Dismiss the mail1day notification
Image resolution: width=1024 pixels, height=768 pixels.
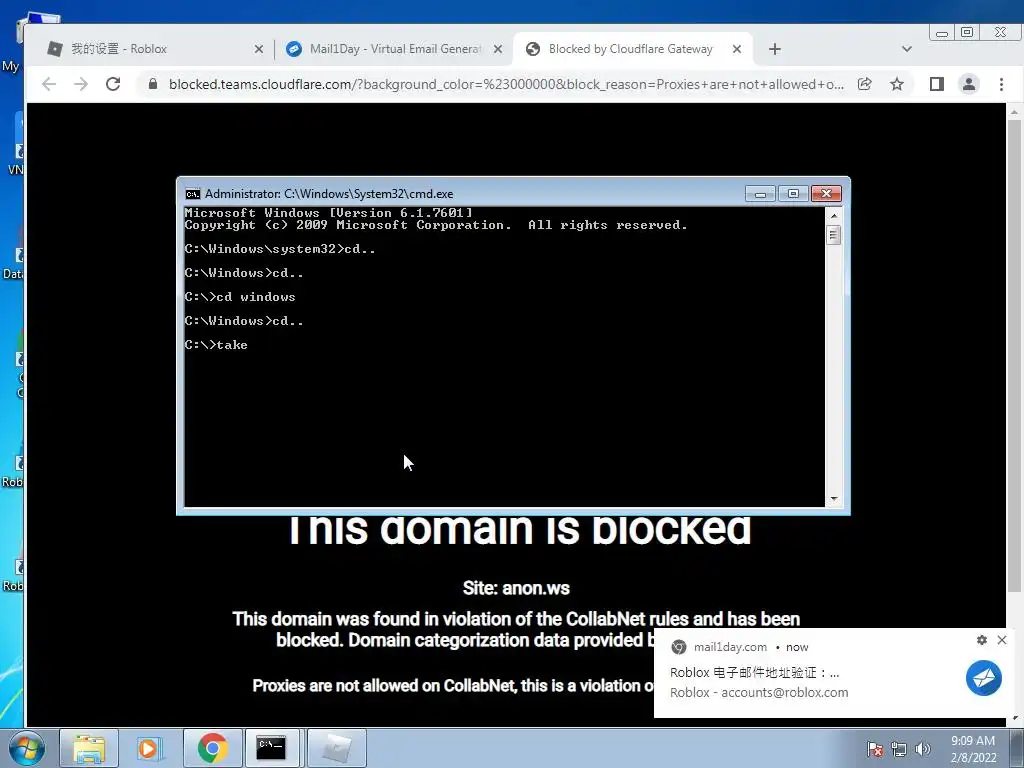pyautogui.click(x=1002, y=640)
